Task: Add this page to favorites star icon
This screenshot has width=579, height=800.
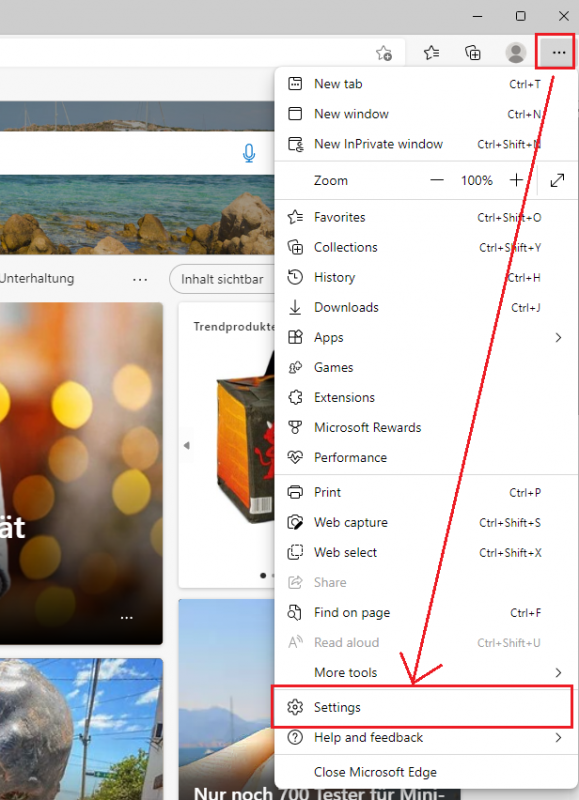Action: 384,53
